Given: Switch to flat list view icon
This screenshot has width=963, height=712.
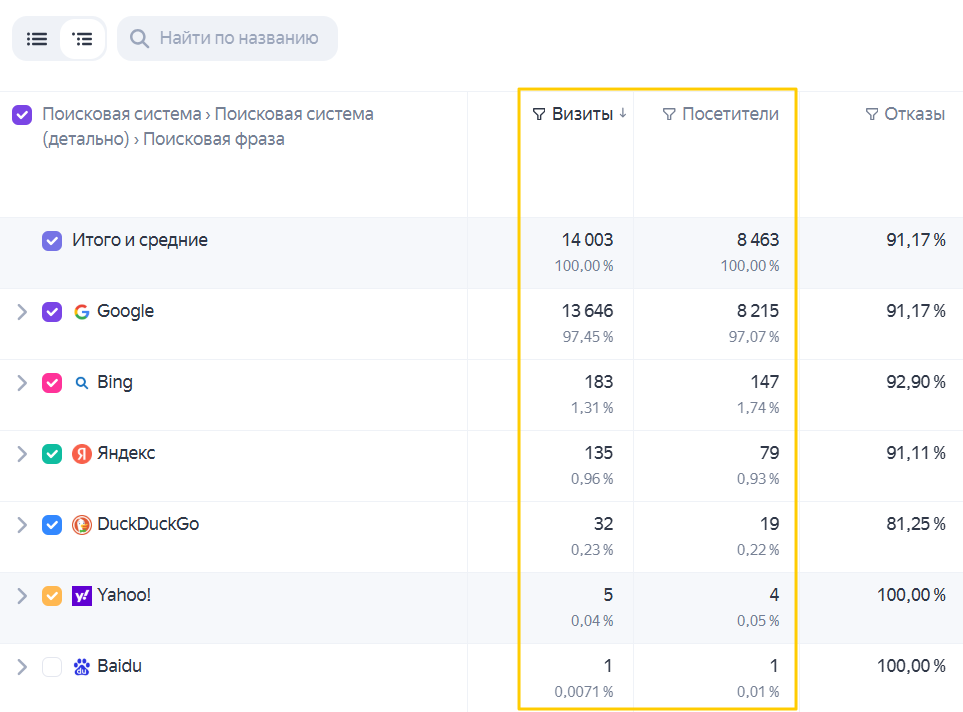Looking at the screenshot, I should tap(37, 39).
